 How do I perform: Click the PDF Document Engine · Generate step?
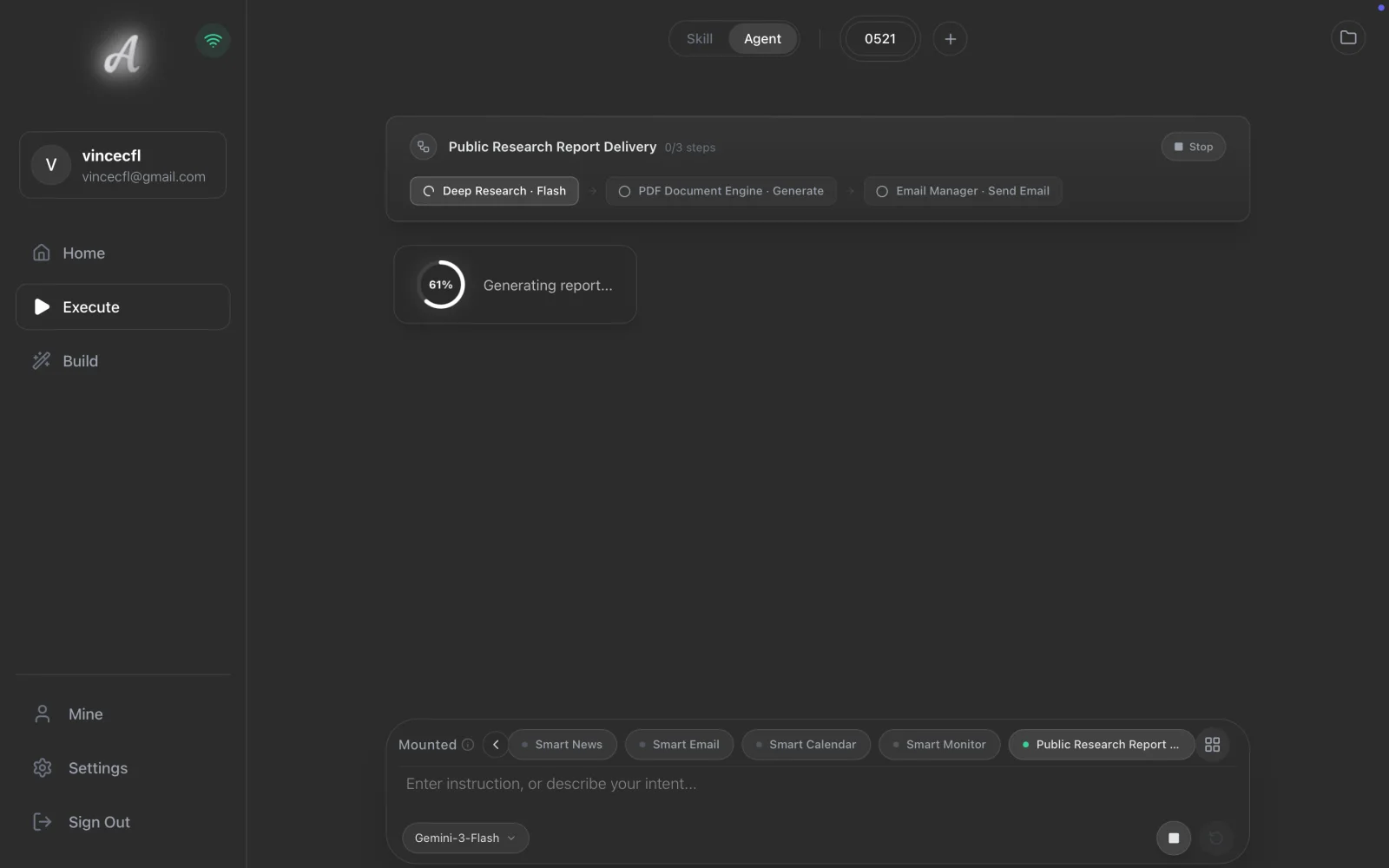tap(721, 191)
